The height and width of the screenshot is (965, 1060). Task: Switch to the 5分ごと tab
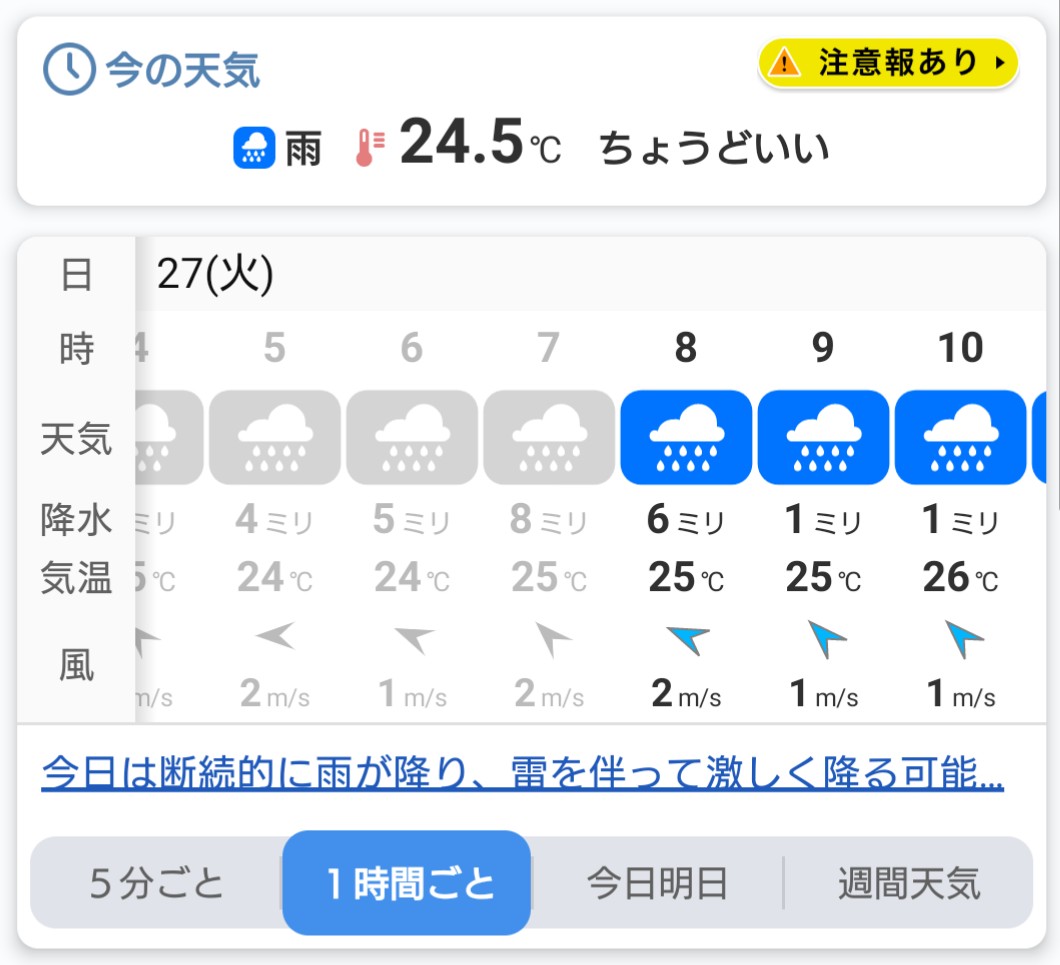pos(157,884)
